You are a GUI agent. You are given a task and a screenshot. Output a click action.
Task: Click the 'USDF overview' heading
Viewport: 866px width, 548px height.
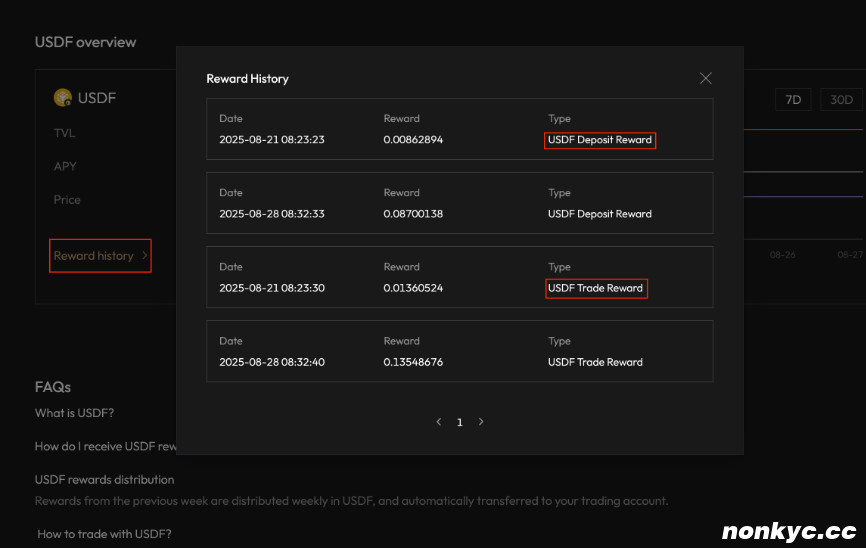point(86,42)
